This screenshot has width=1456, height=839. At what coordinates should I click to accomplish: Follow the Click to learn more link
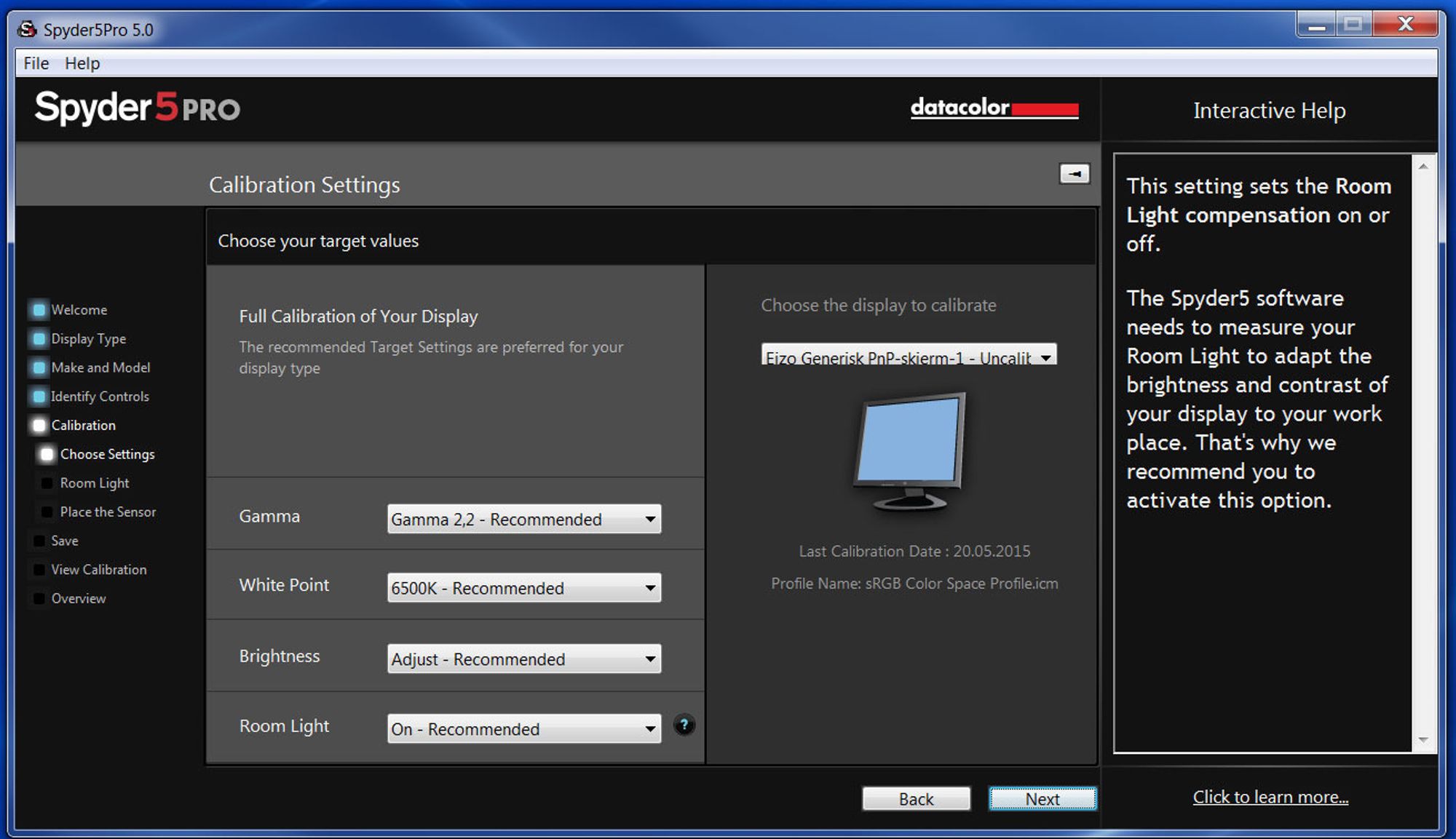point(1270,798)
